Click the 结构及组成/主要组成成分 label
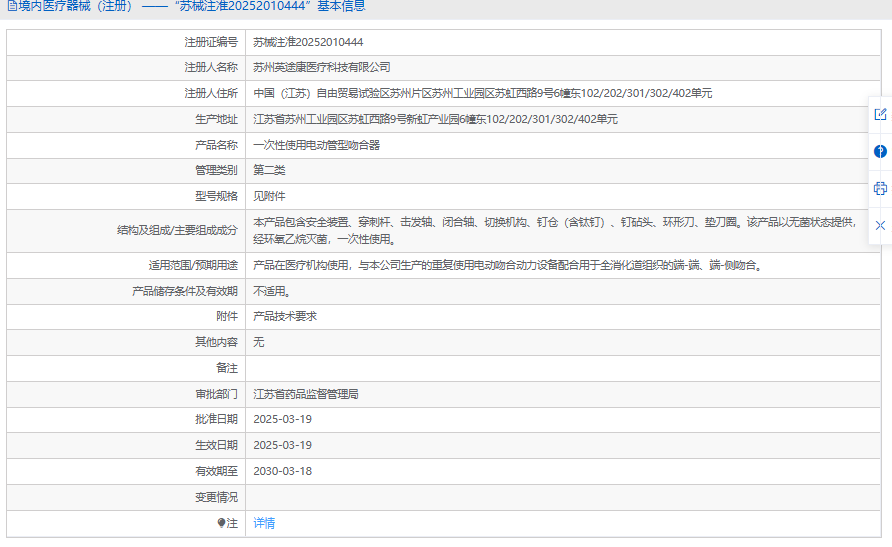Screen dimensions: 892x547 pyautogui.click(x=177, y=230)
